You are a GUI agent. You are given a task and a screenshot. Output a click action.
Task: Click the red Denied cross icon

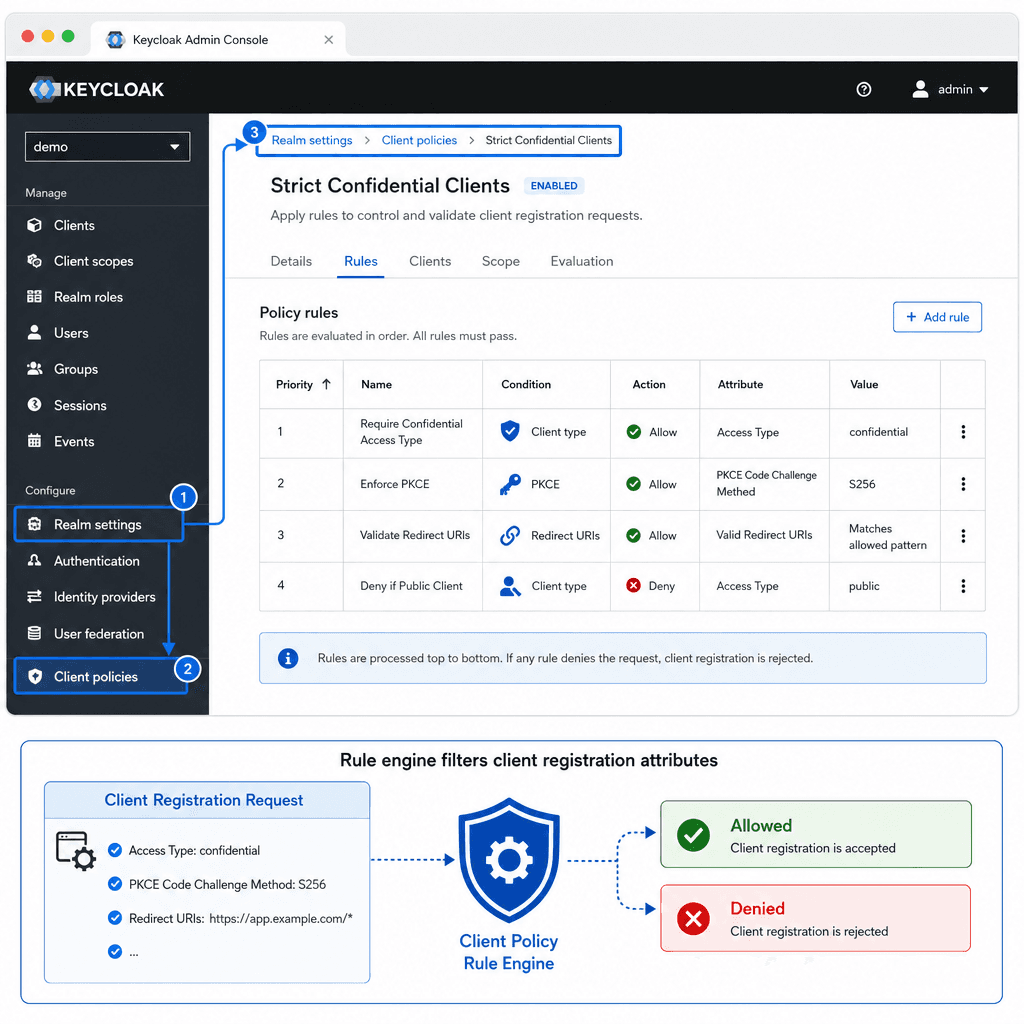point(694,919)
